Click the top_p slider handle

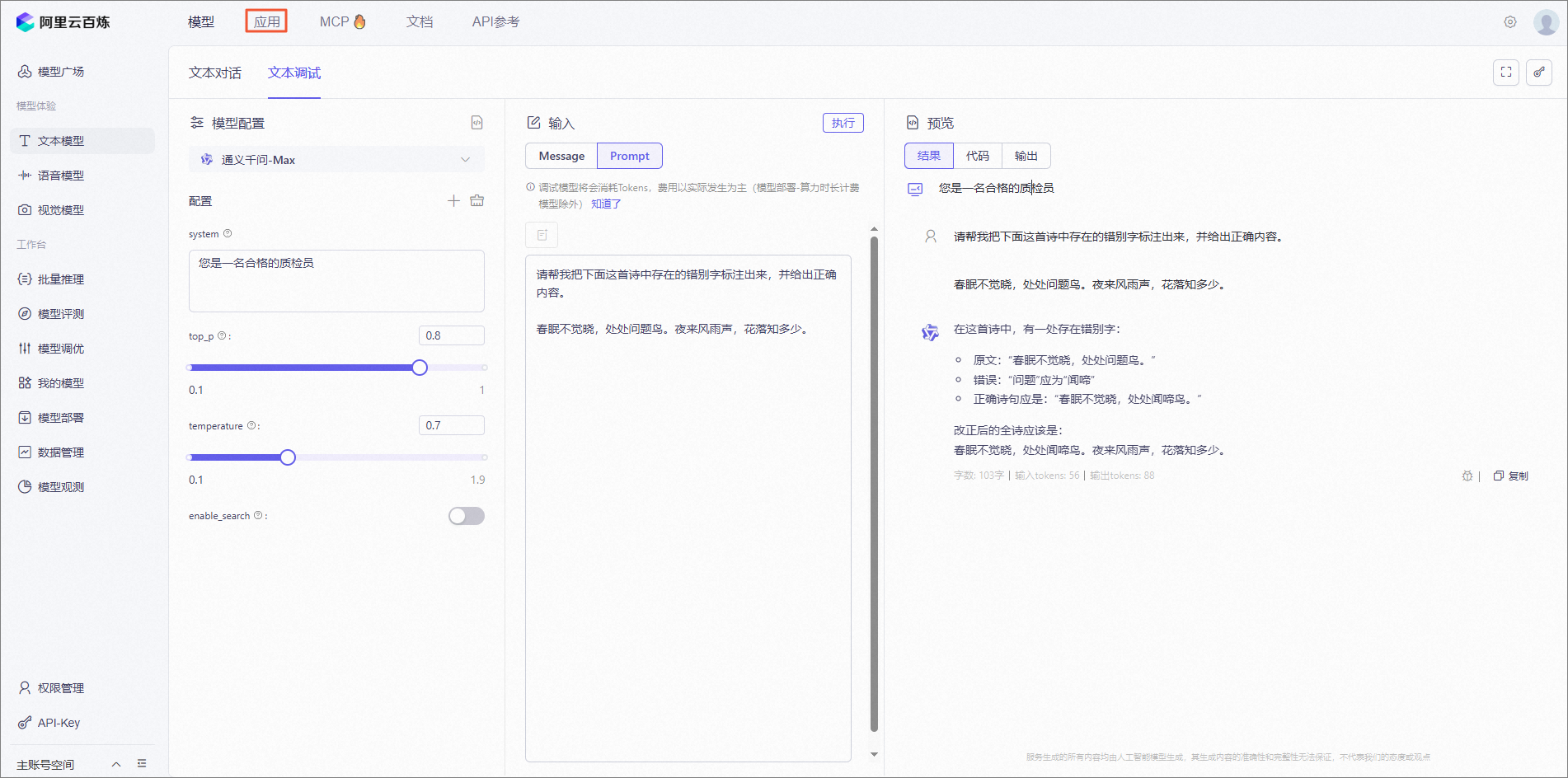tap(420, 368)
